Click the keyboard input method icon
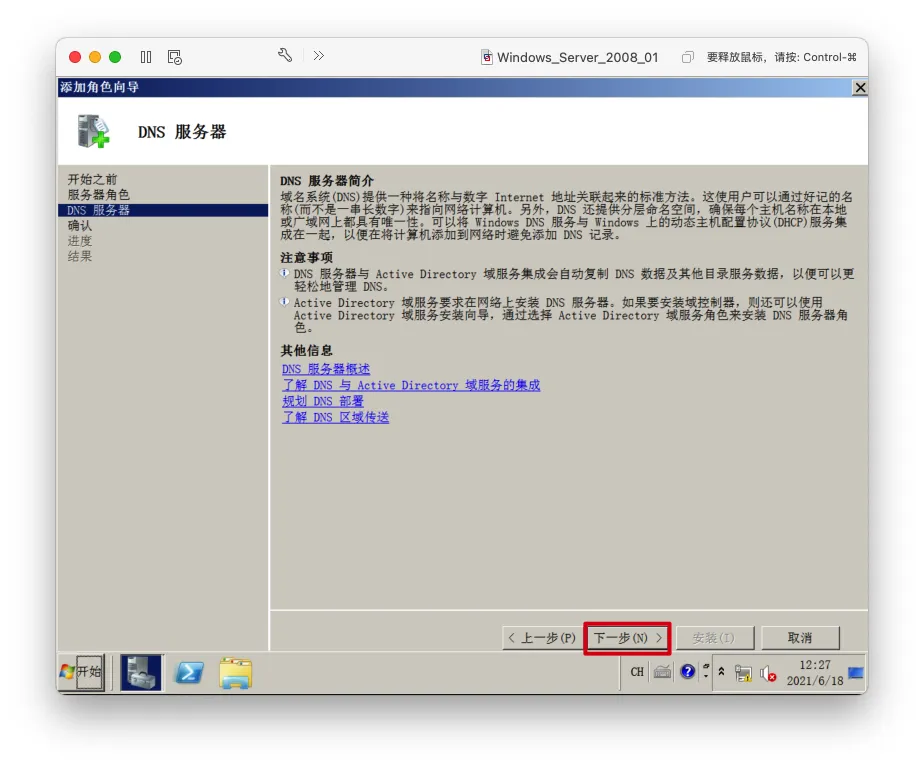The width and height of the screenshot is (924, 769). 662,672
